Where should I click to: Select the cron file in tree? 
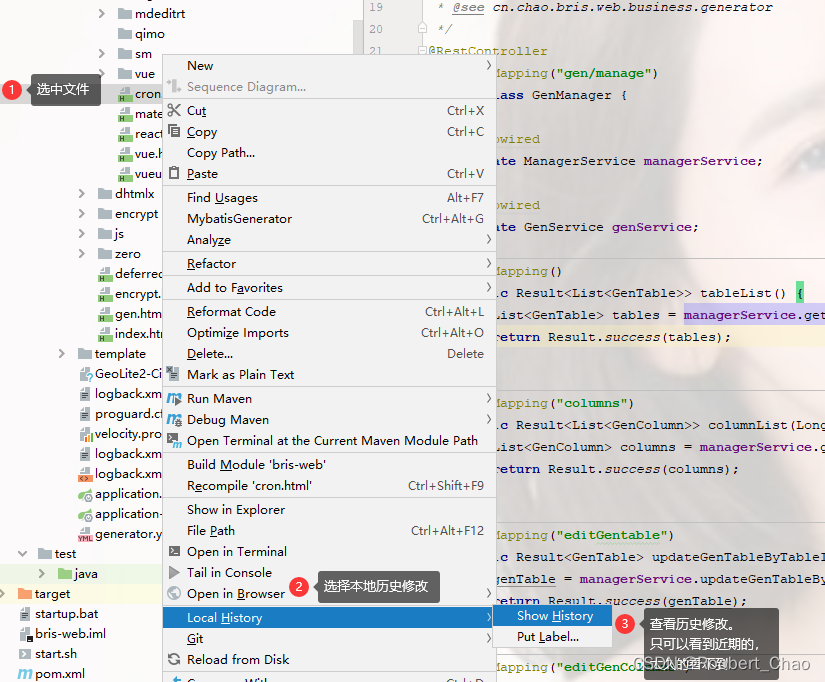pos(139,94)
